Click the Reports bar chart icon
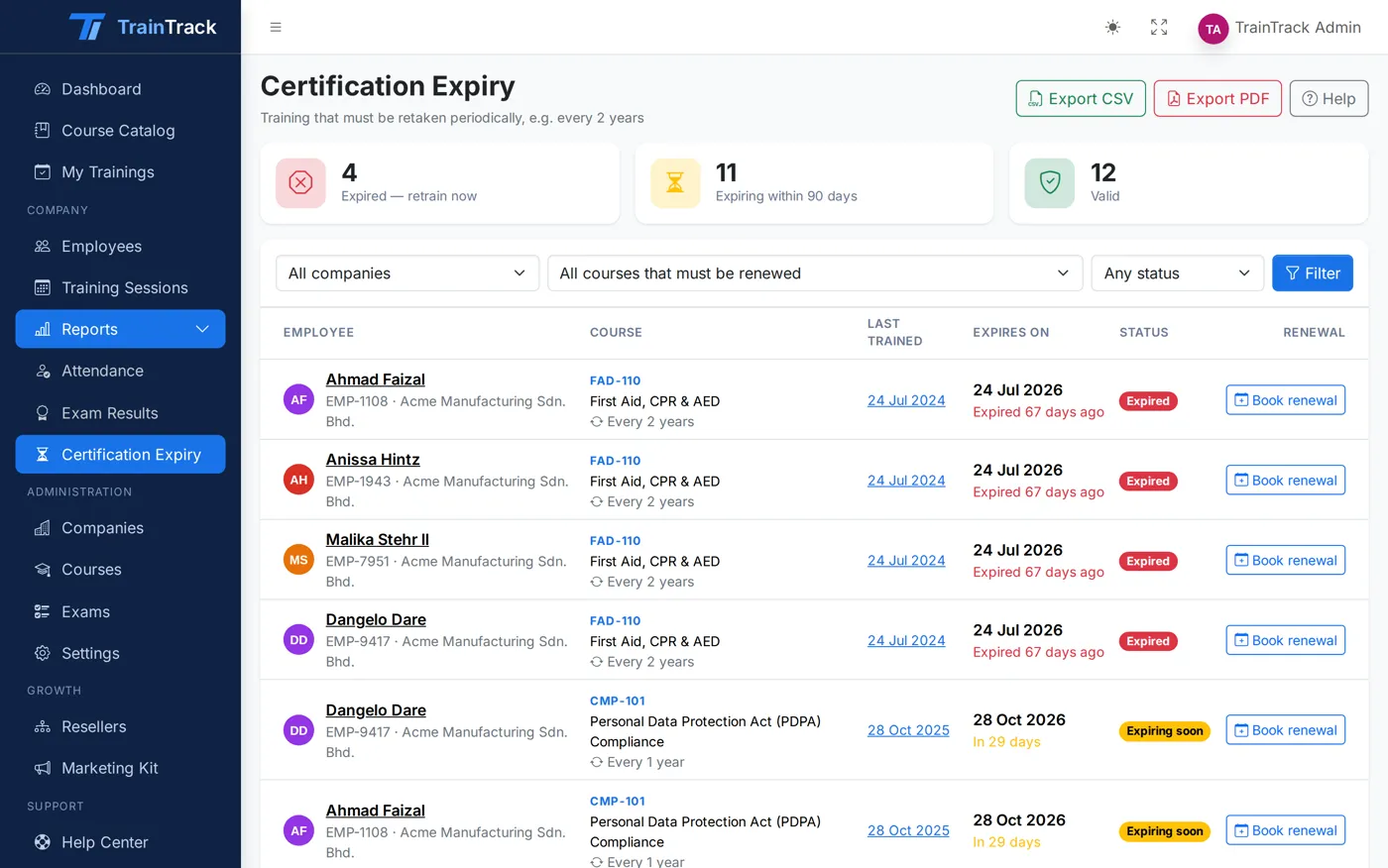 43,329
